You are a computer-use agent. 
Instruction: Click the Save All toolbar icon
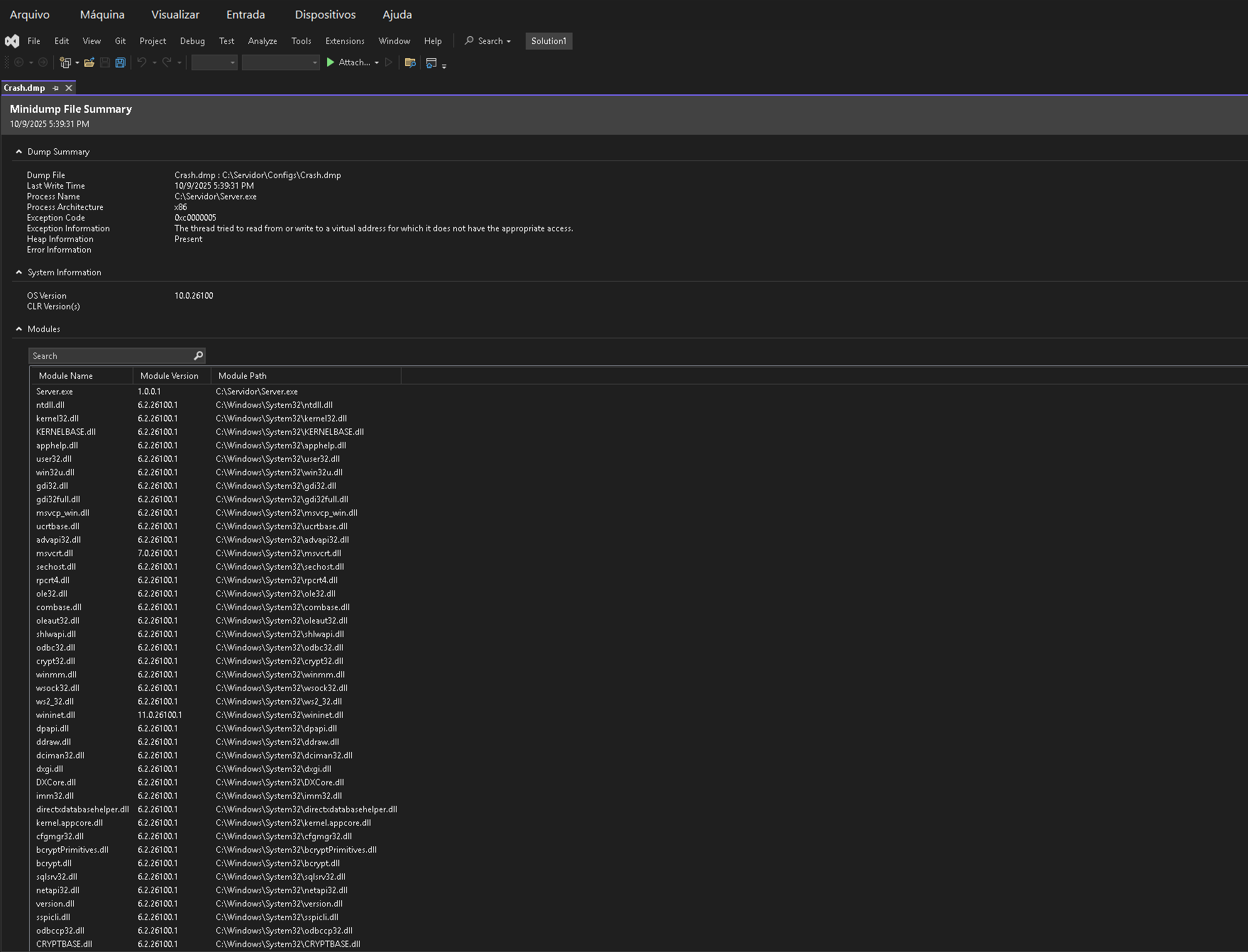pyautogui.click(x=121, y=63)
